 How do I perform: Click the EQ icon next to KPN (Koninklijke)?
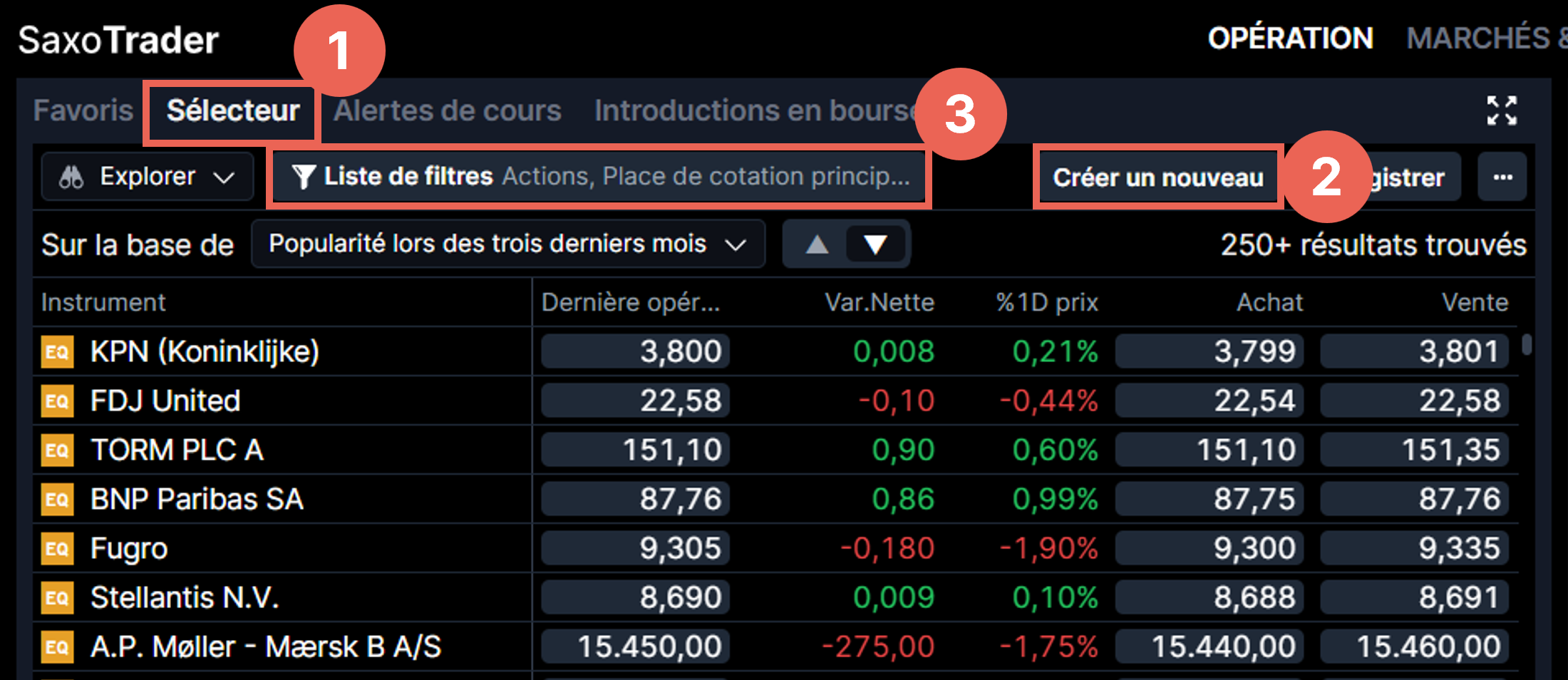[58, 351]
